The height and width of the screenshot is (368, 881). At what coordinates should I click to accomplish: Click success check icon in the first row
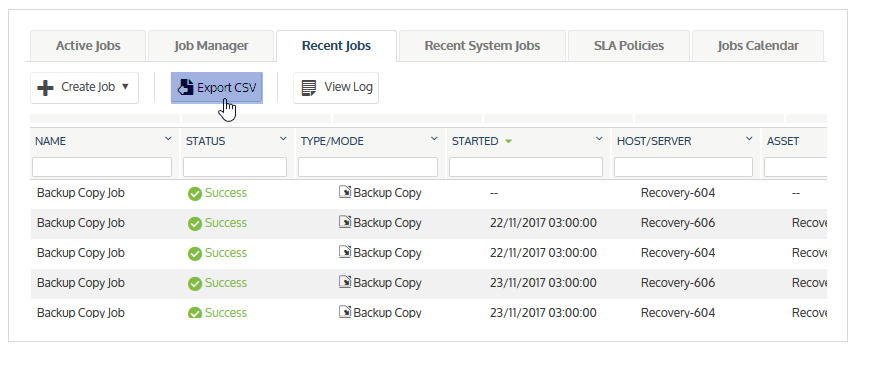(x=195, y=194)
